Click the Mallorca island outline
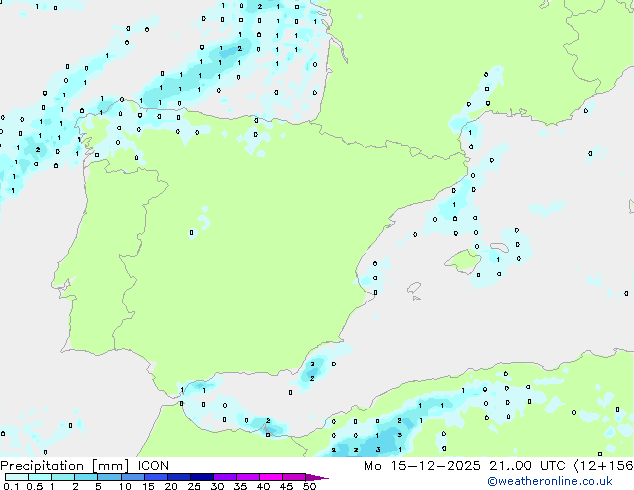Image resolution: width=634 pixels, height=490 pixels. pos(463,261)
